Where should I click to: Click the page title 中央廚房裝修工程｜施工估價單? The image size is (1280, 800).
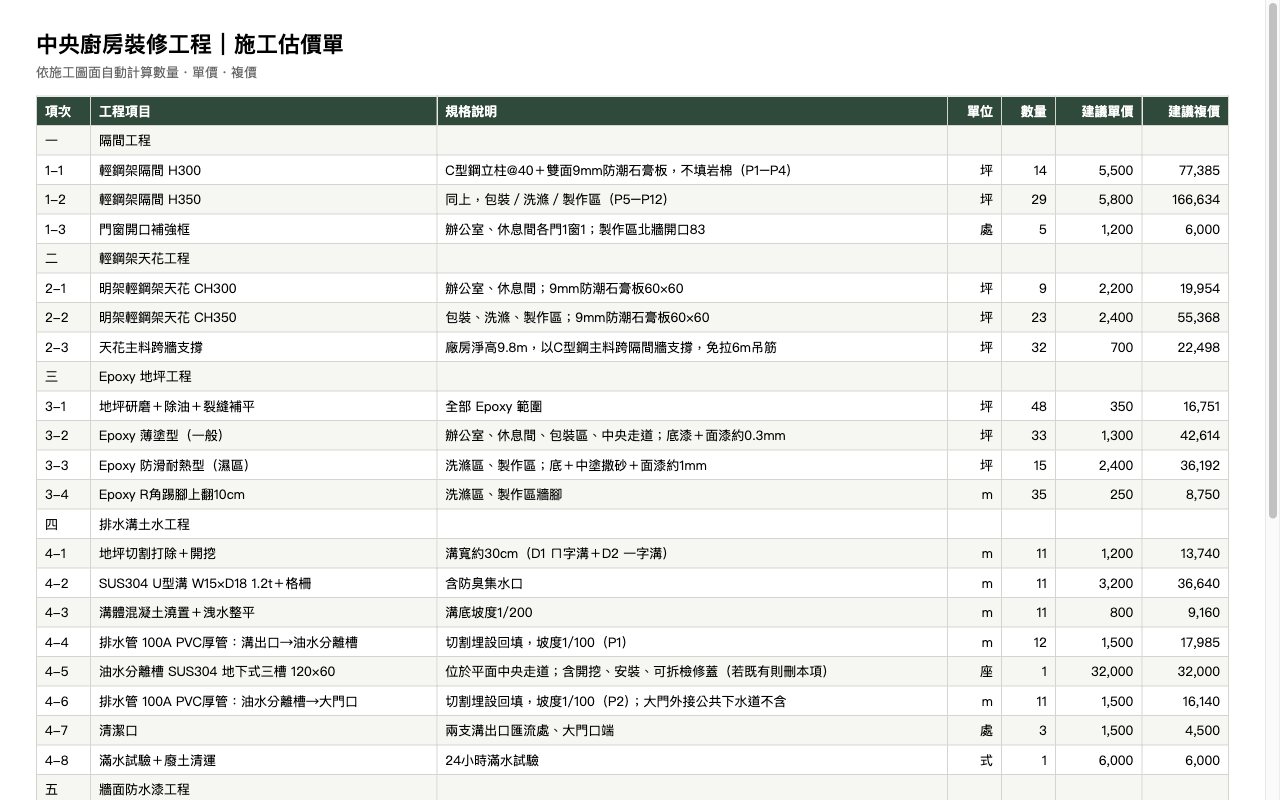[x=190, y=44]
